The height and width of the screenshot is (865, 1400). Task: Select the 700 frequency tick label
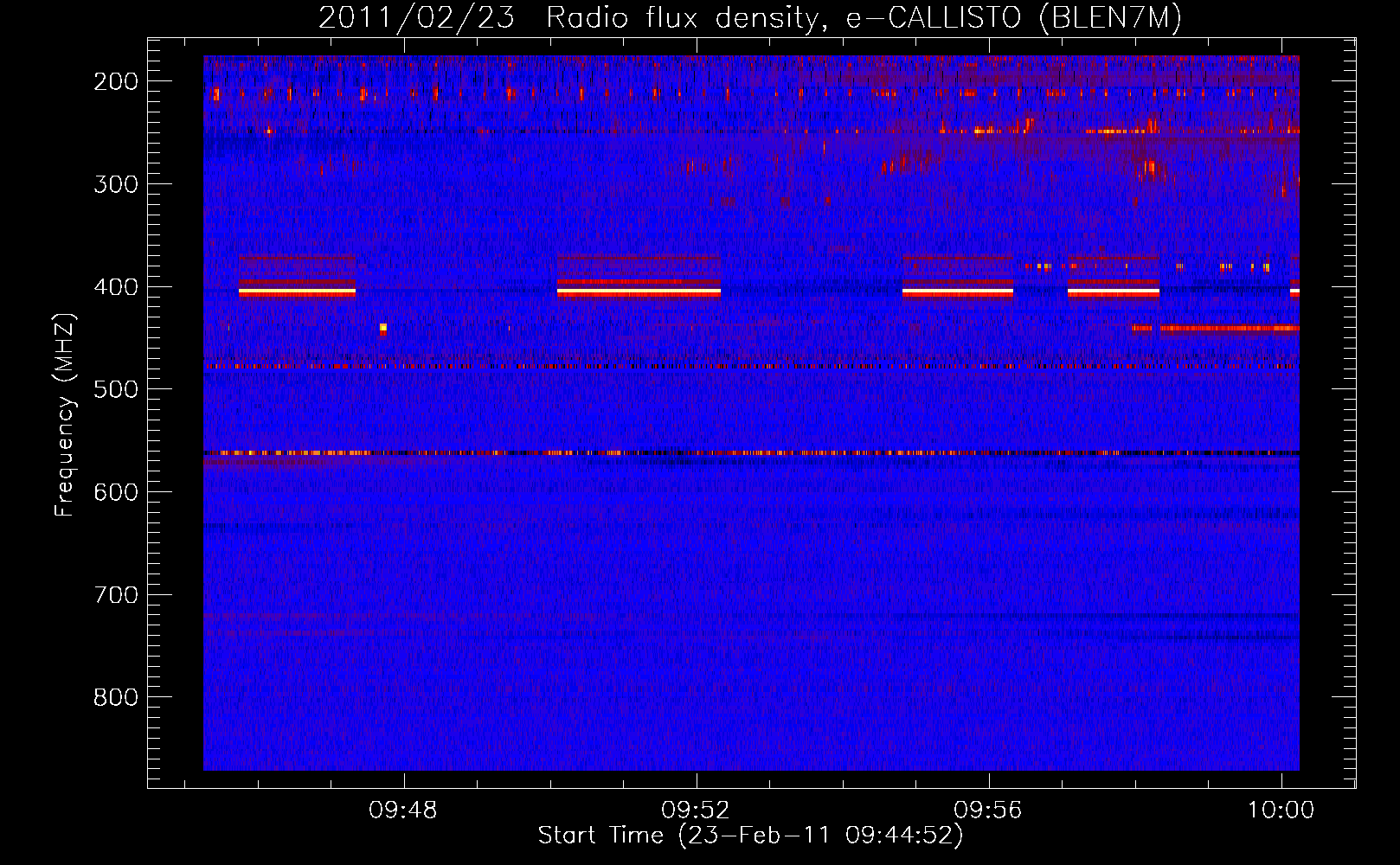pyautogui.click(x=116, y=595)
